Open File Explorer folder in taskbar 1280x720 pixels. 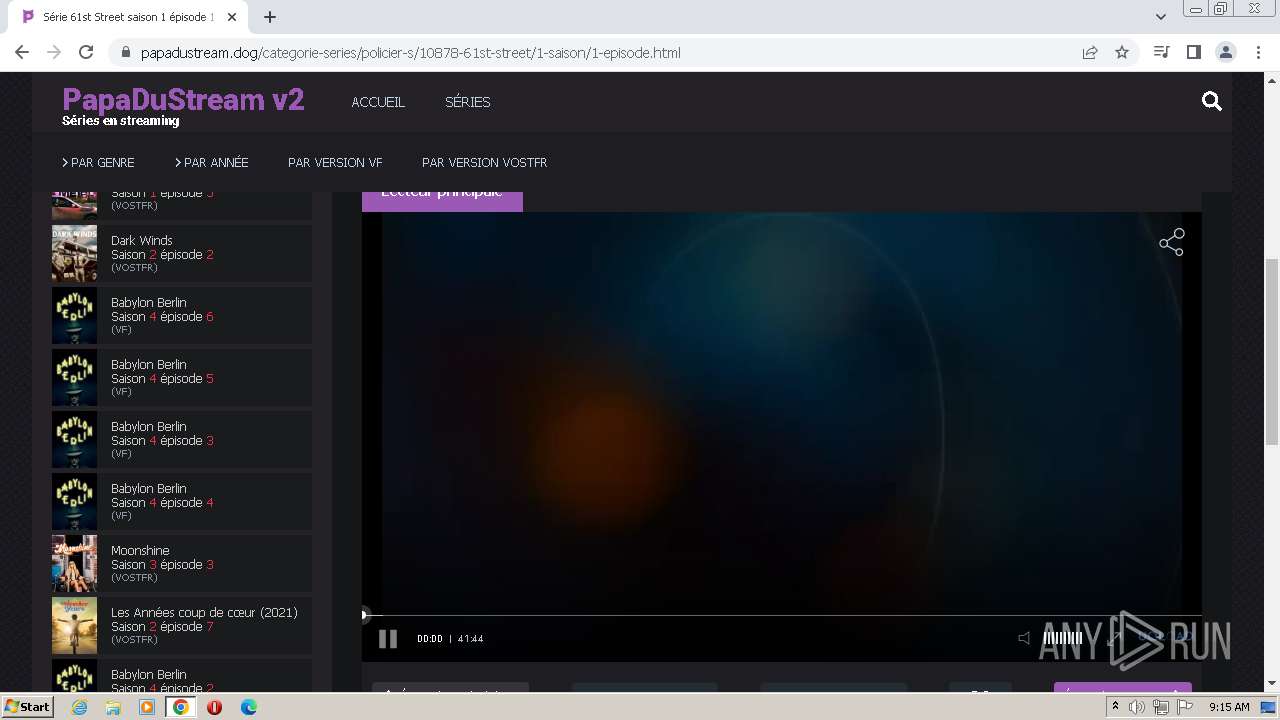point(113,707)
